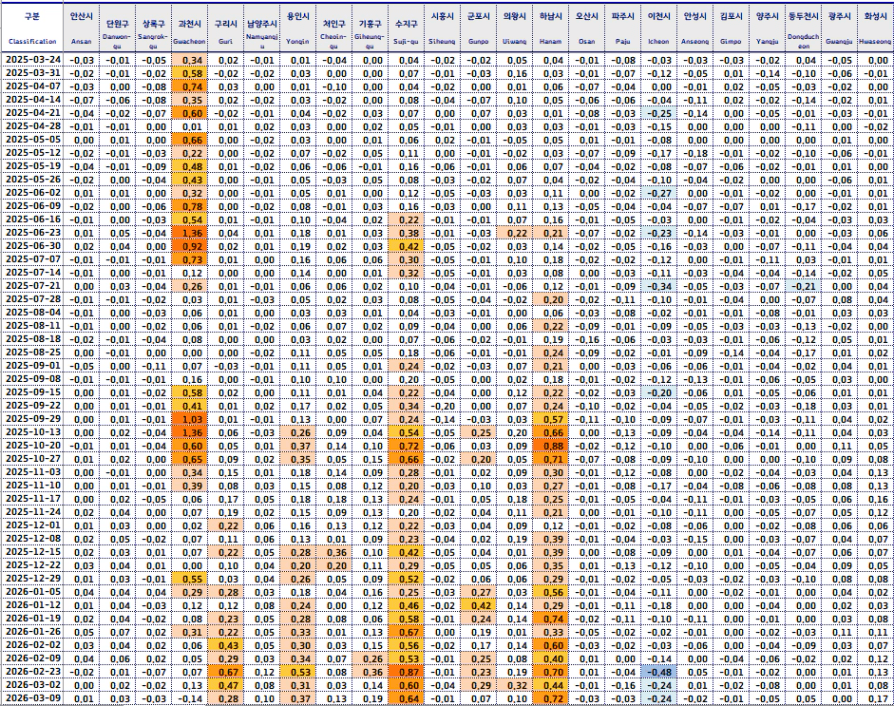This screenshot has width=894, height=706.
Task: Select the 2025-06-23 date cell
Action: click(32, 233)
